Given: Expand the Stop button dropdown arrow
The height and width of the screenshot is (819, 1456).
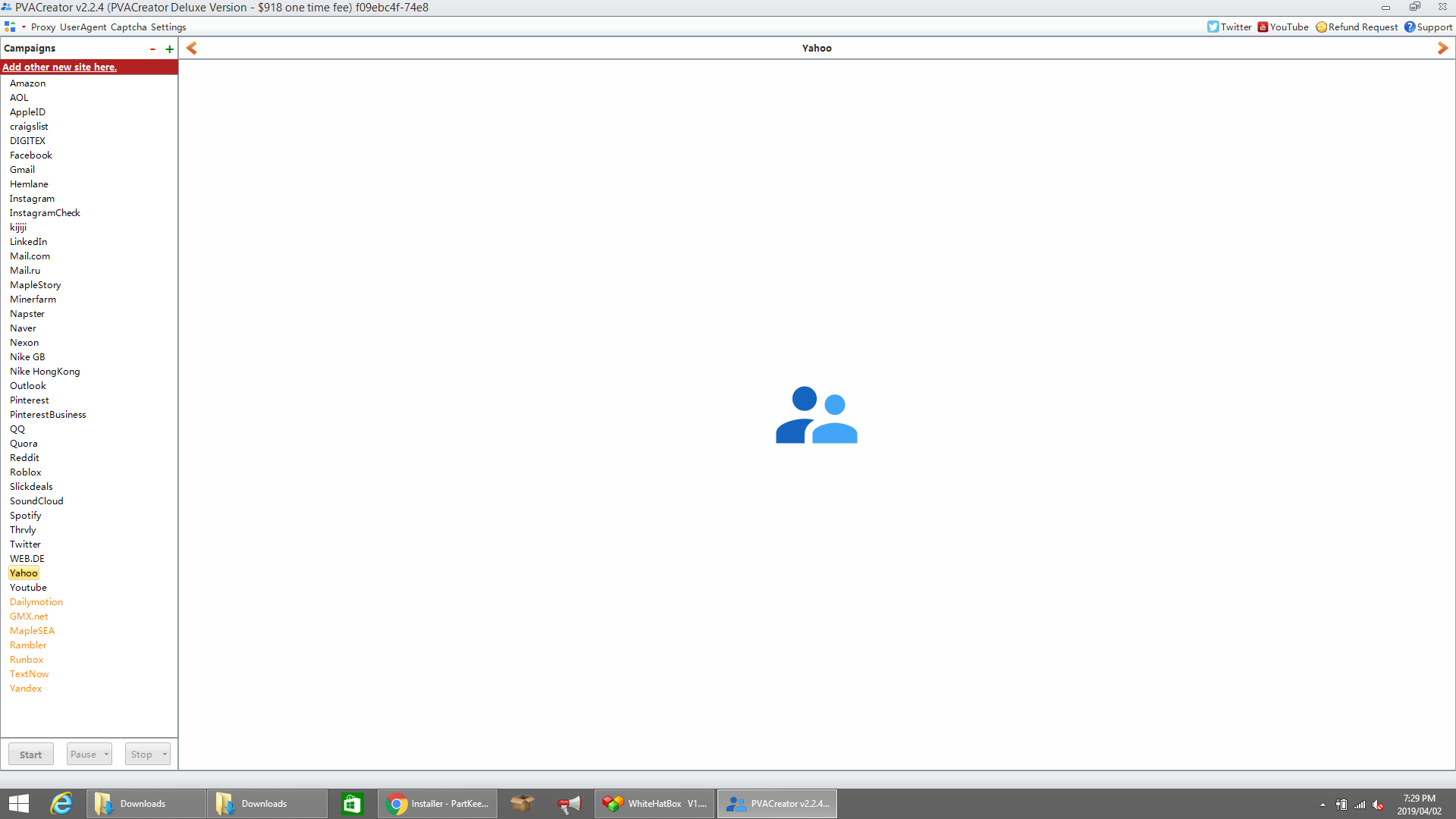Looking at the screenshot, I should [165, 754].
